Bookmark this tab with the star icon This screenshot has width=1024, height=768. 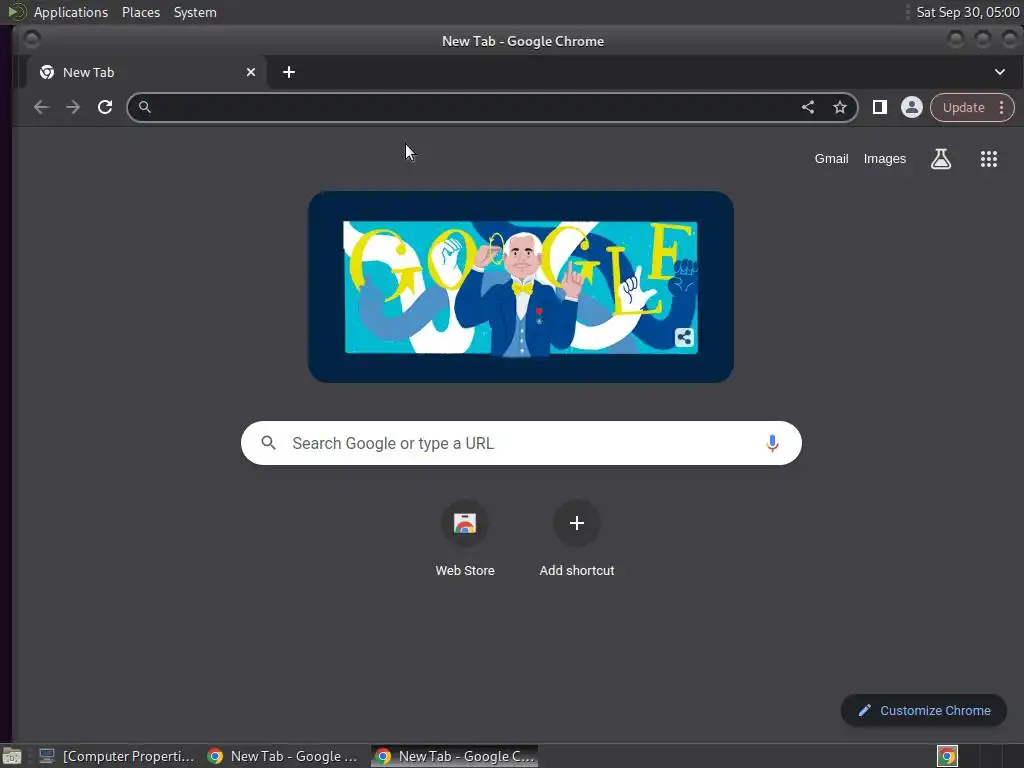(840, 107)
